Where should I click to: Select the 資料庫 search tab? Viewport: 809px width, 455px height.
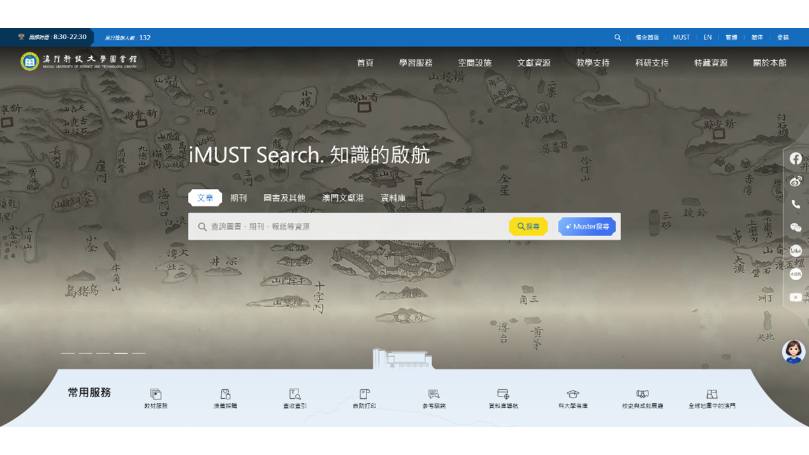(x=393, y=198)
